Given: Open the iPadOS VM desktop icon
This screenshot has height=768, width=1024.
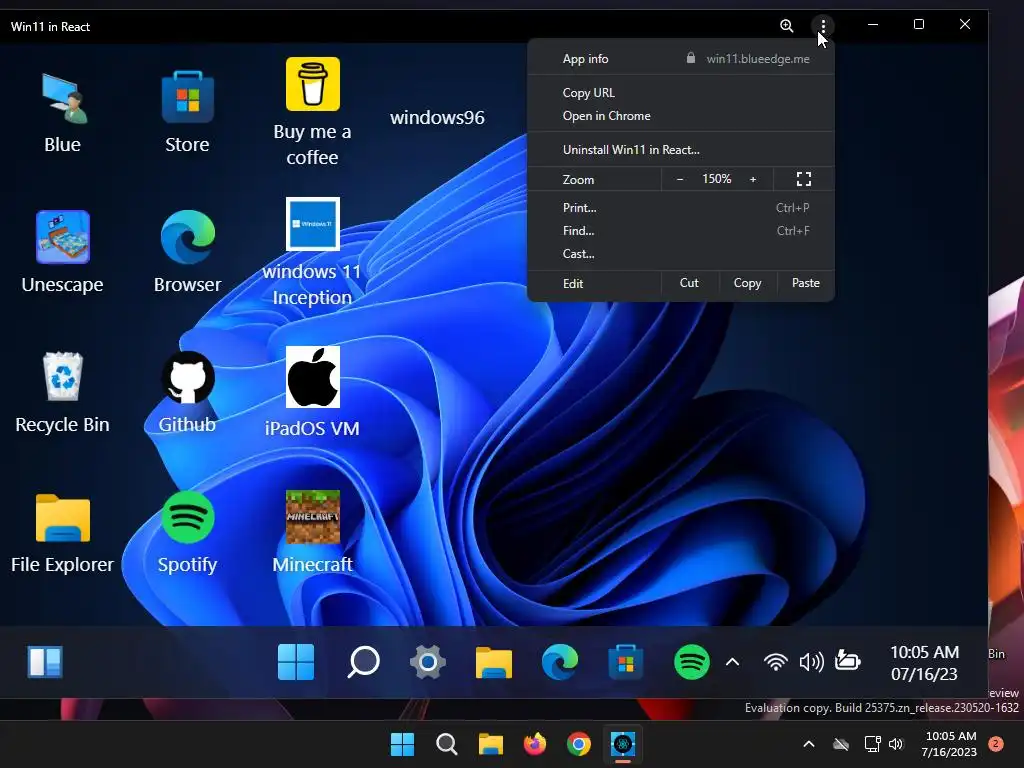Looking at the screenshot, I should pos(312,392).
